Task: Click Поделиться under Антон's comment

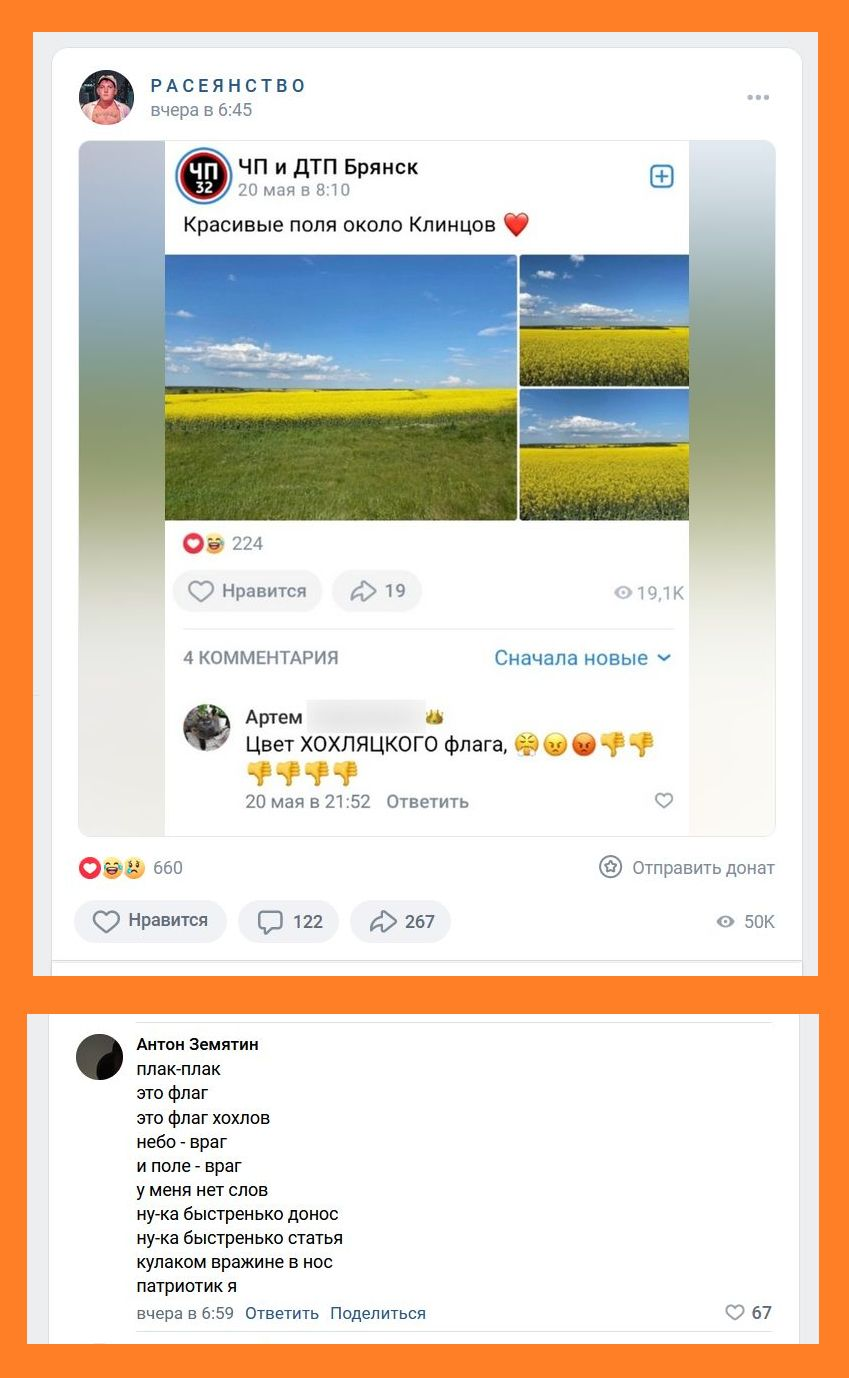Action: click(x=378, y=1313)
